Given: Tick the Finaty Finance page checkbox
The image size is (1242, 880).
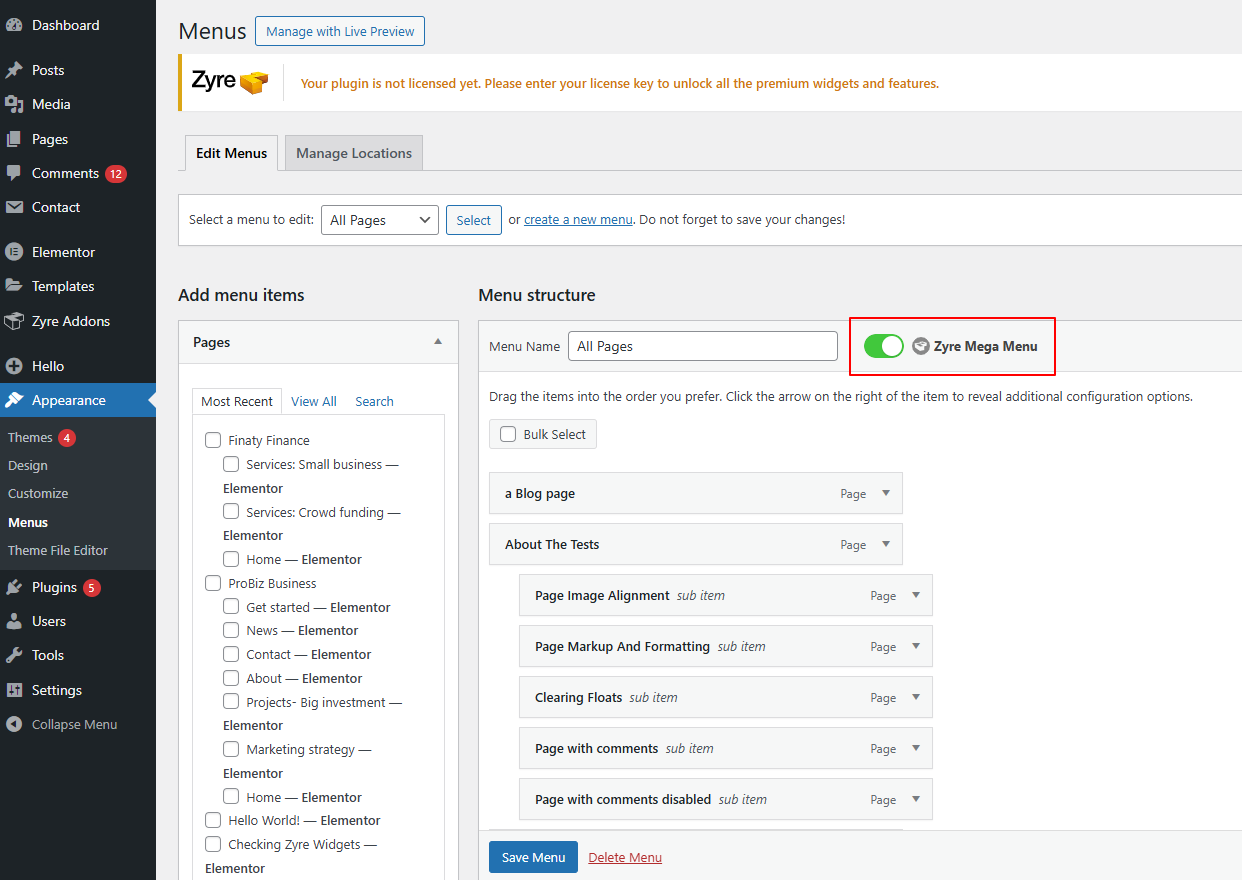Looking at the screenshot, I should (x=213, y=440).
